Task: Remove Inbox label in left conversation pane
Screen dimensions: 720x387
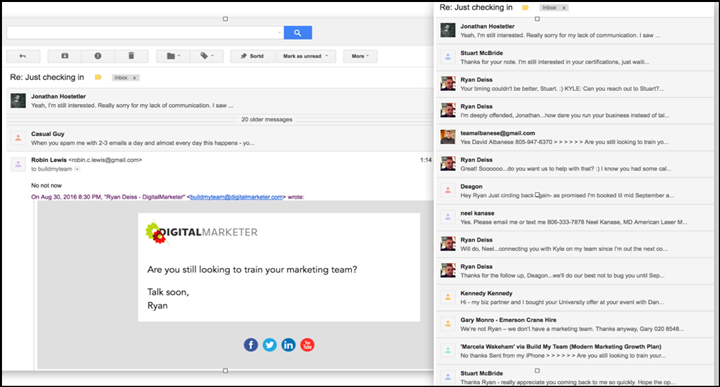Action: 135,78
